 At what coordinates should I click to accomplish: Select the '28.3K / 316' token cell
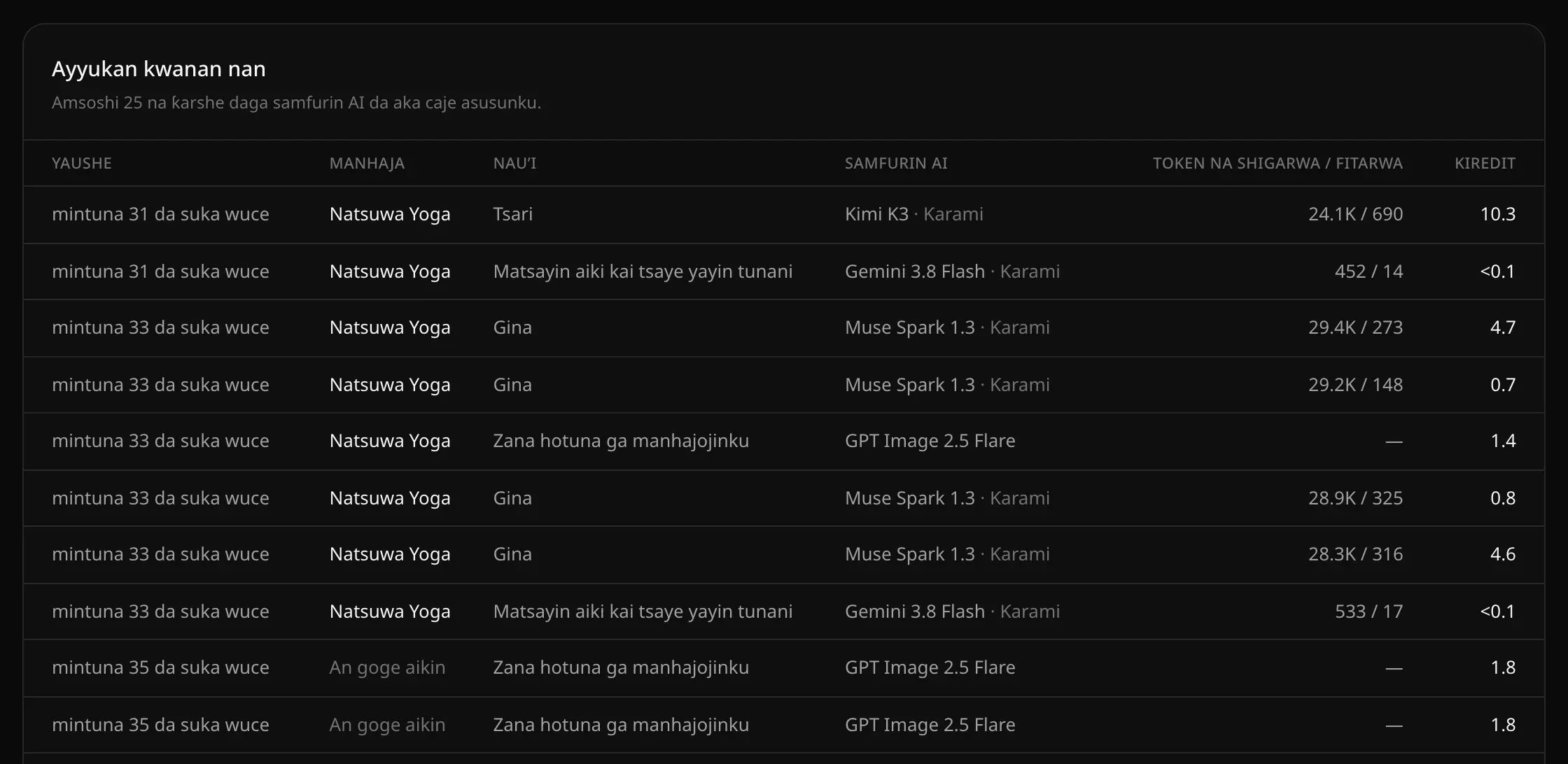click(1355, 554)
